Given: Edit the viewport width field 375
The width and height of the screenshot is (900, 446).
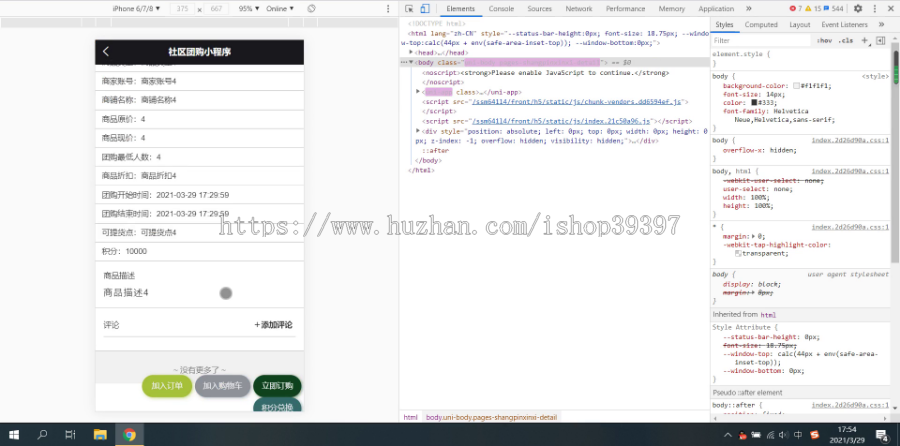Looking at the screenshot, I should 183,9.
